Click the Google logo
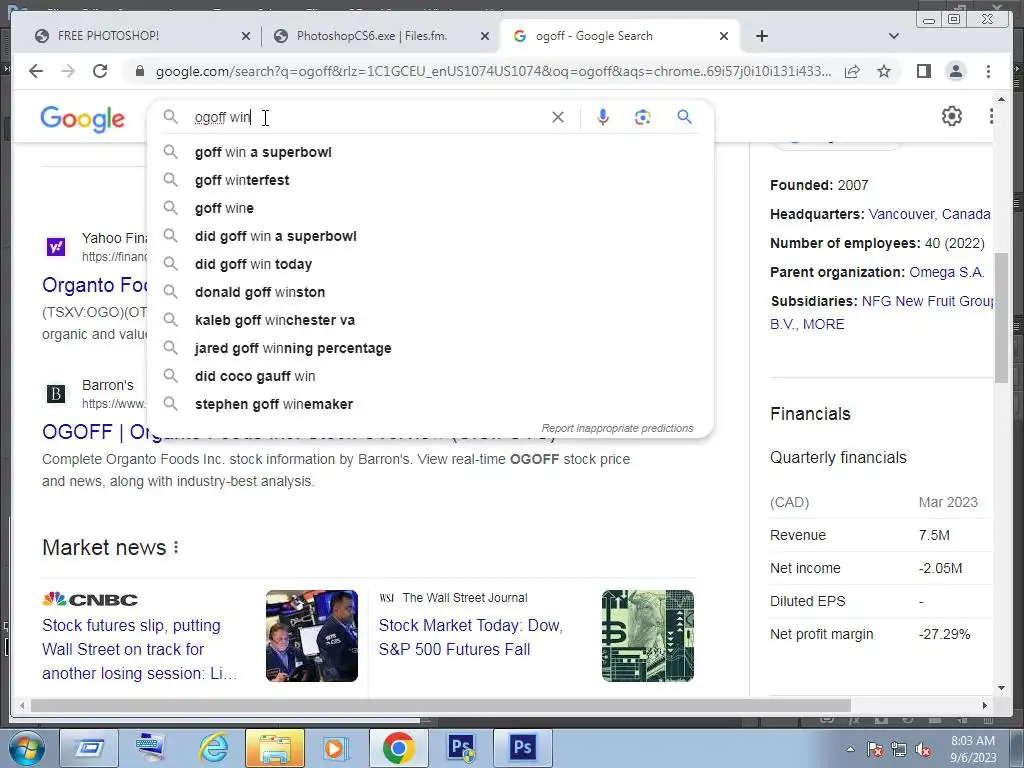The height and width of the screenshot is (768, 1024). 82,120
